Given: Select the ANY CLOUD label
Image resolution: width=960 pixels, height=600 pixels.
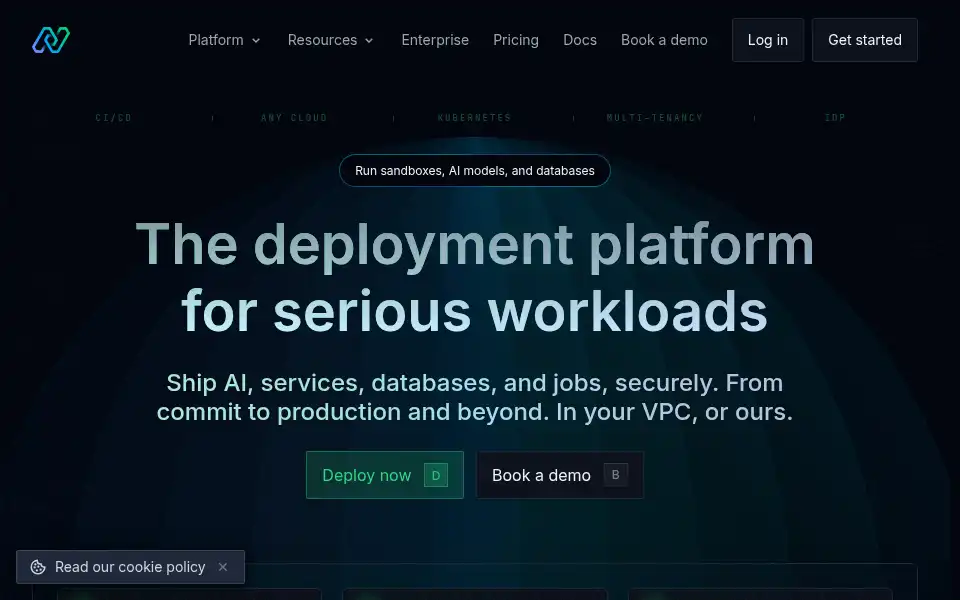Looking at the screenshot, I should point(294,118).
